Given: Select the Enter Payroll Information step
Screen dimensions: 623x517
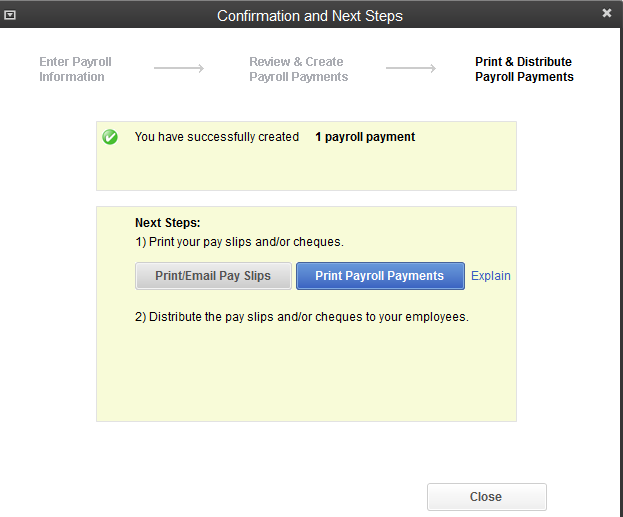Looking at the screenshot, I should click(x=75, y=69).
